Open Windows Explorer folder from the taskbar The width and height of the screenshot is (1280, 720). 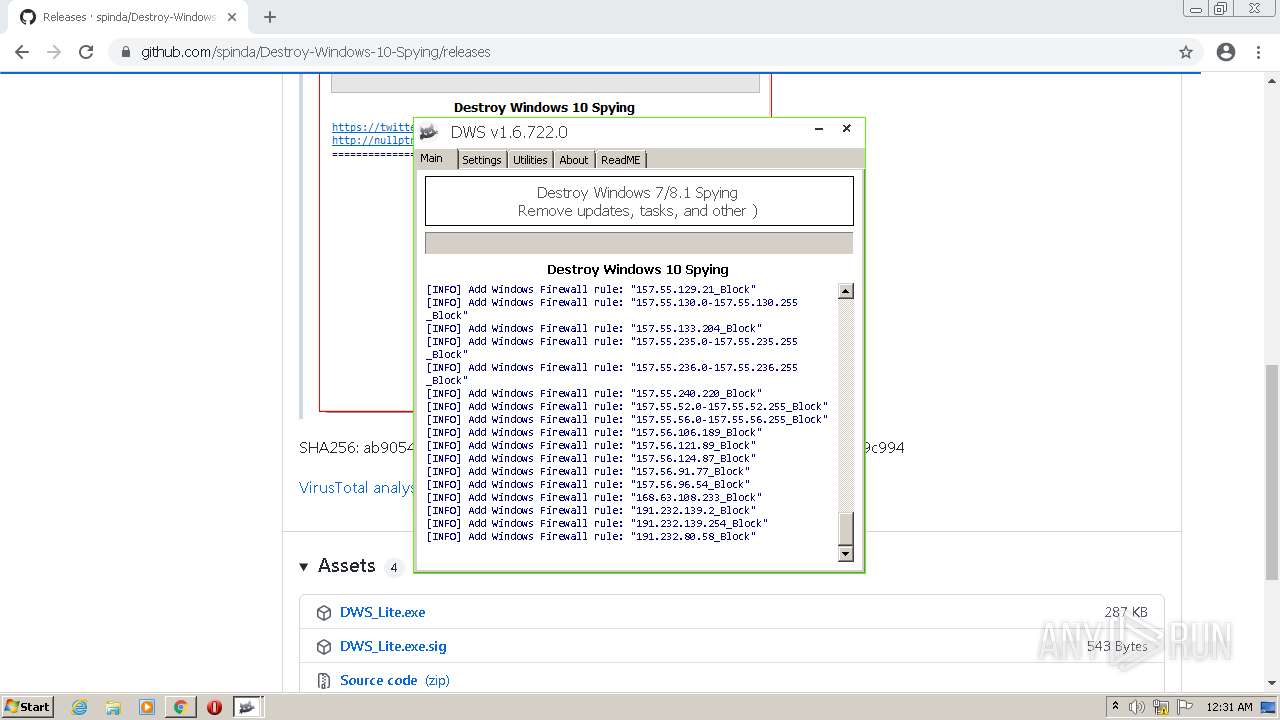coord(113,707)
